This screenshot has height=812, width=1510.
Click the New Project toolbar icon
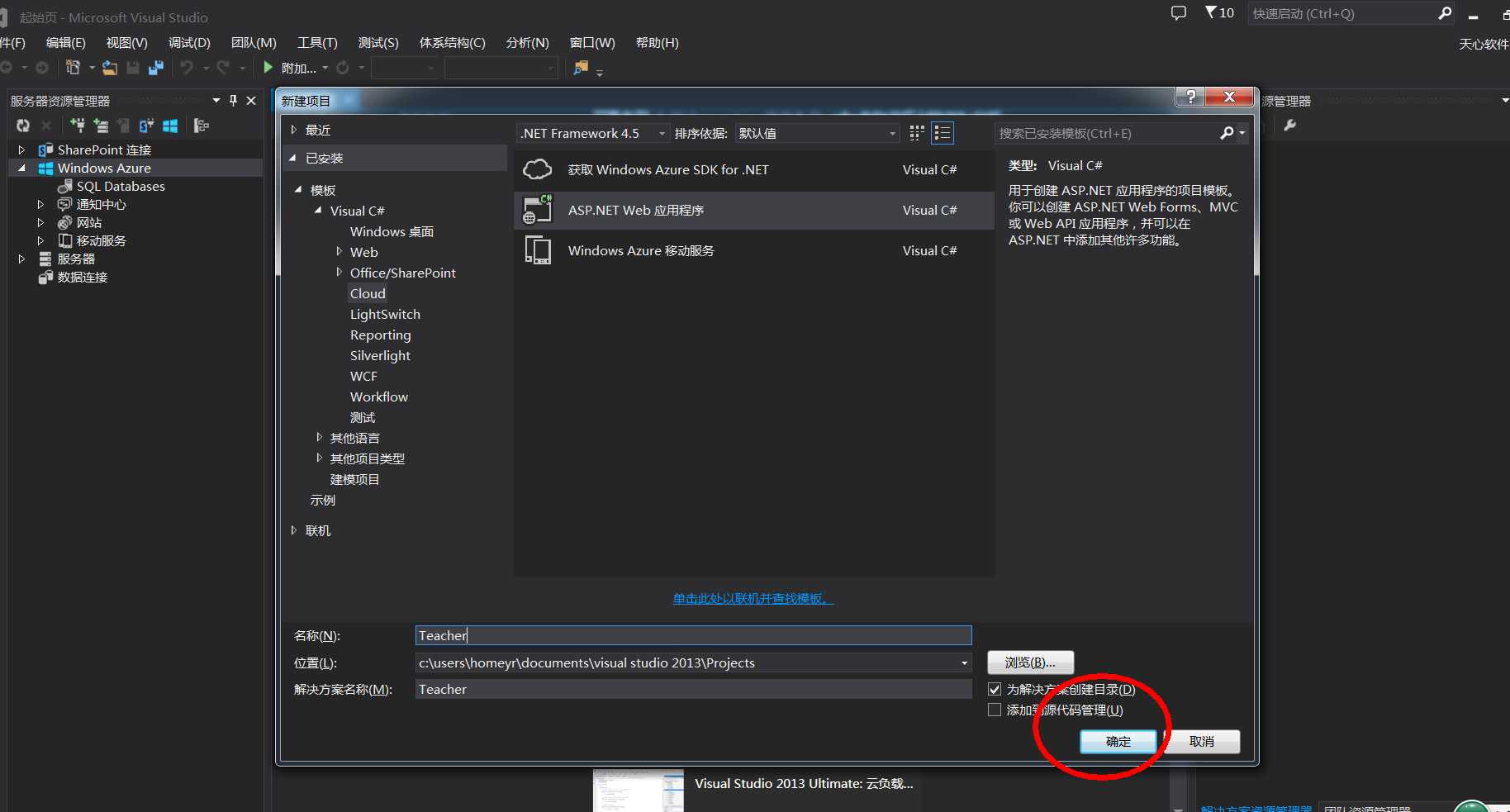point(74,68)
